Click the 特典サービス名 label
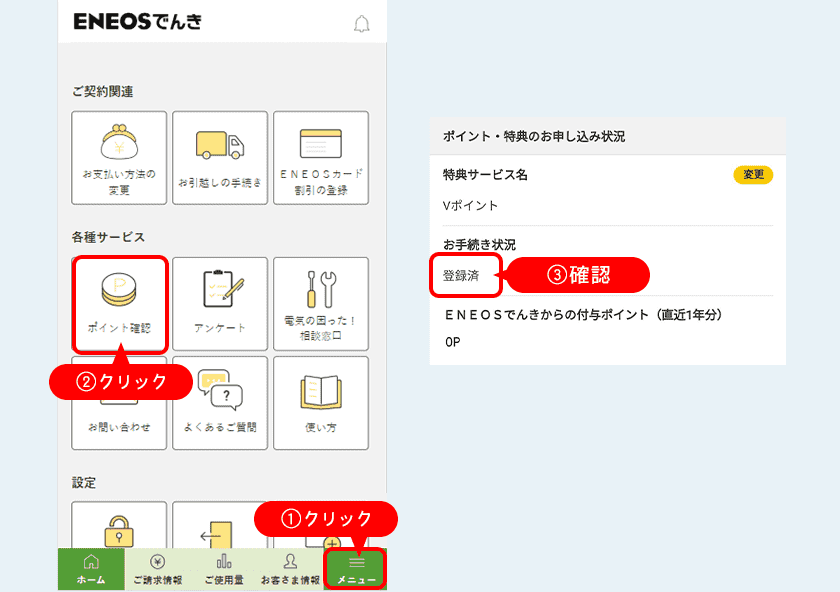This screenshot has height=592, width=840. tap(485, 175)
